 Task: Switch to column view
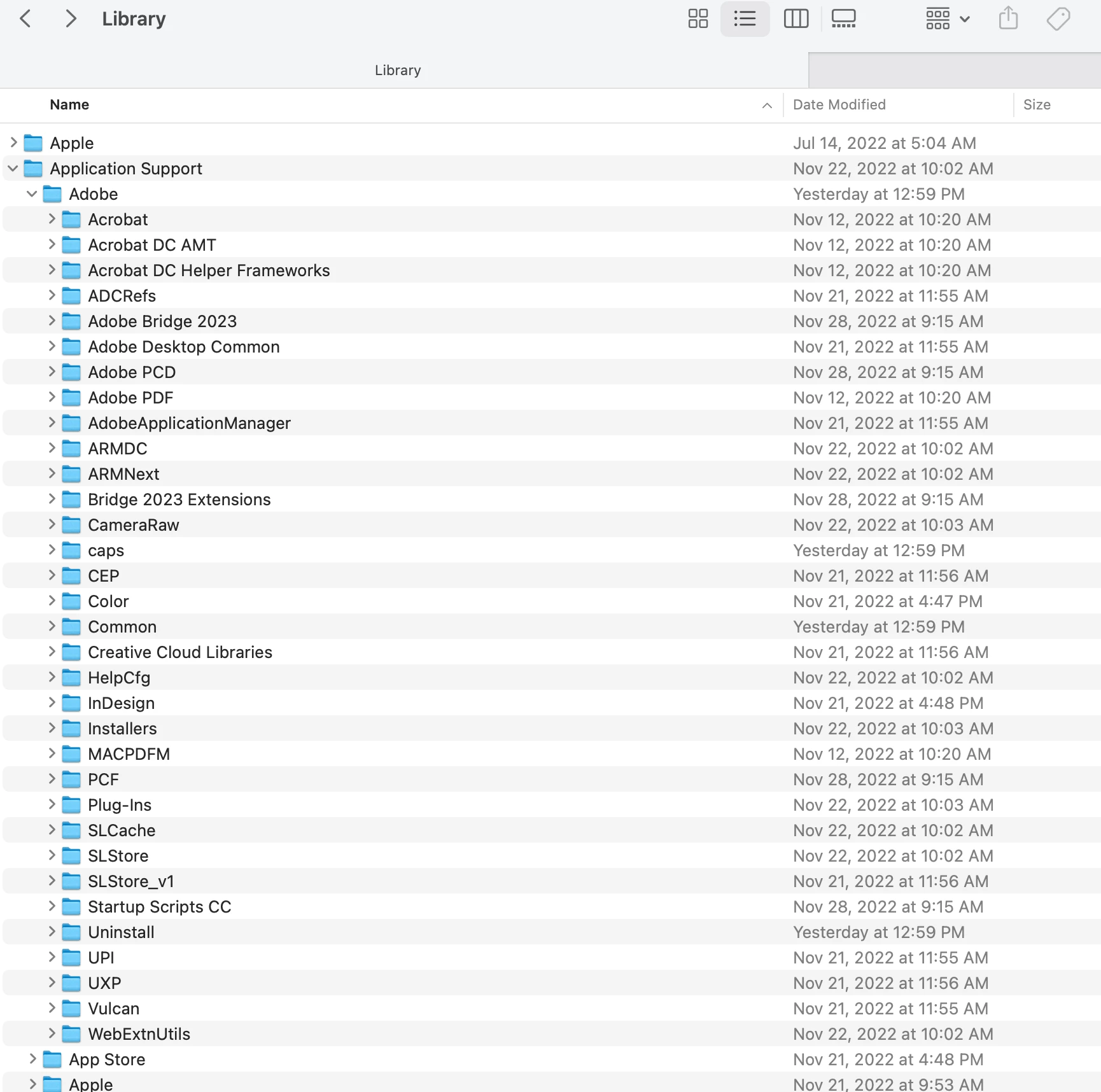tap(796, 19)
